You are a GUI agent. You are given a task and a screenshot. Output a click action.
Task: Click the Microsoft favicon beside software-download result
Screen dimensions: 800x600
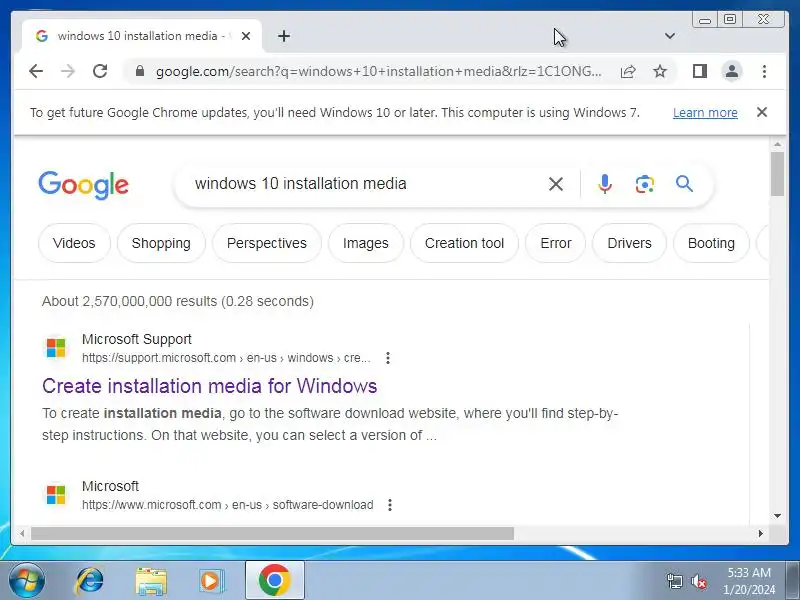(x=56, y=494)
